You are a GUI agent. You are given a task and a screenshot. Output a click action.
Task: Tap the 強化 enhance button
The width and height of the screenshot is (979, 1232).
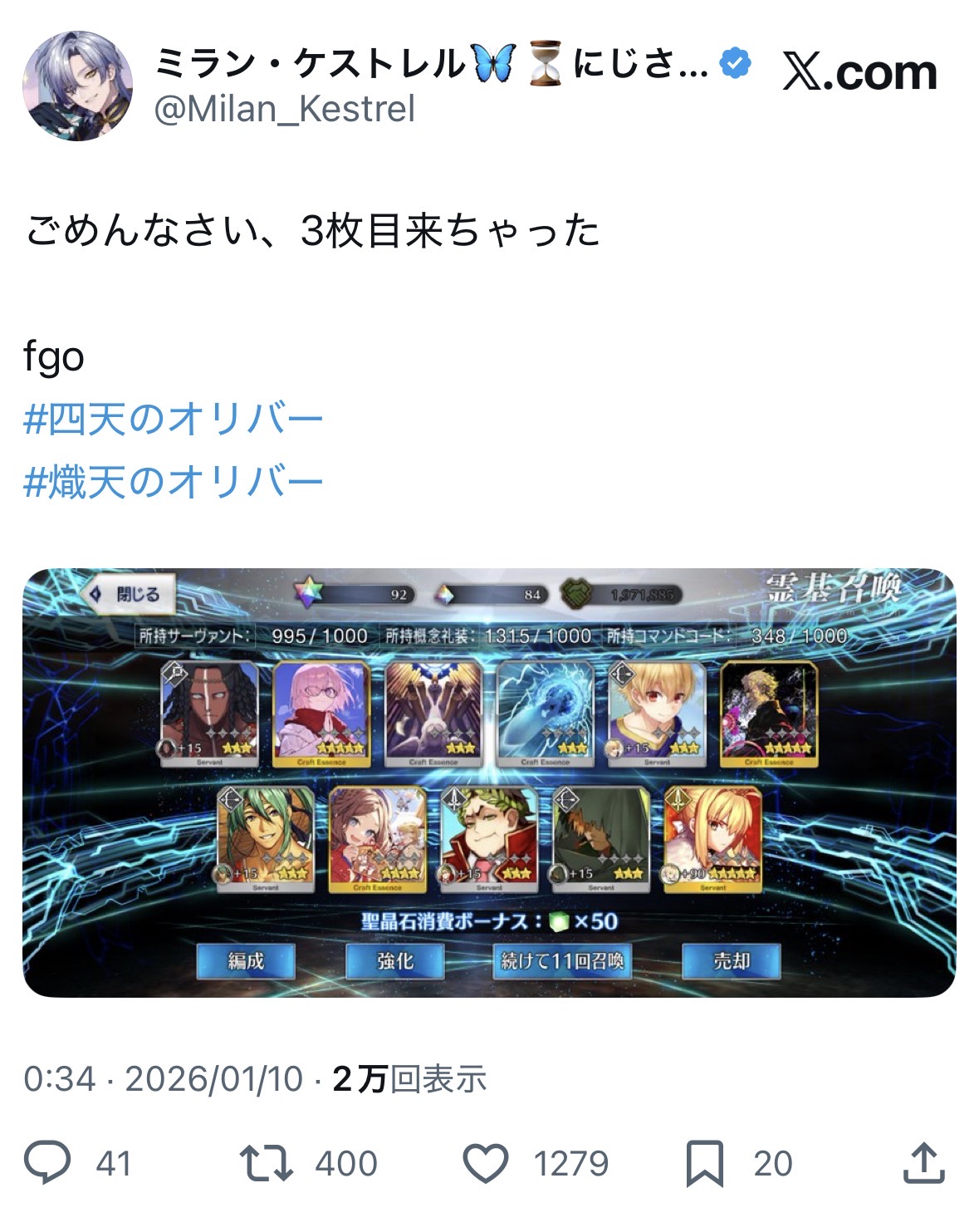tap(394, 961)
